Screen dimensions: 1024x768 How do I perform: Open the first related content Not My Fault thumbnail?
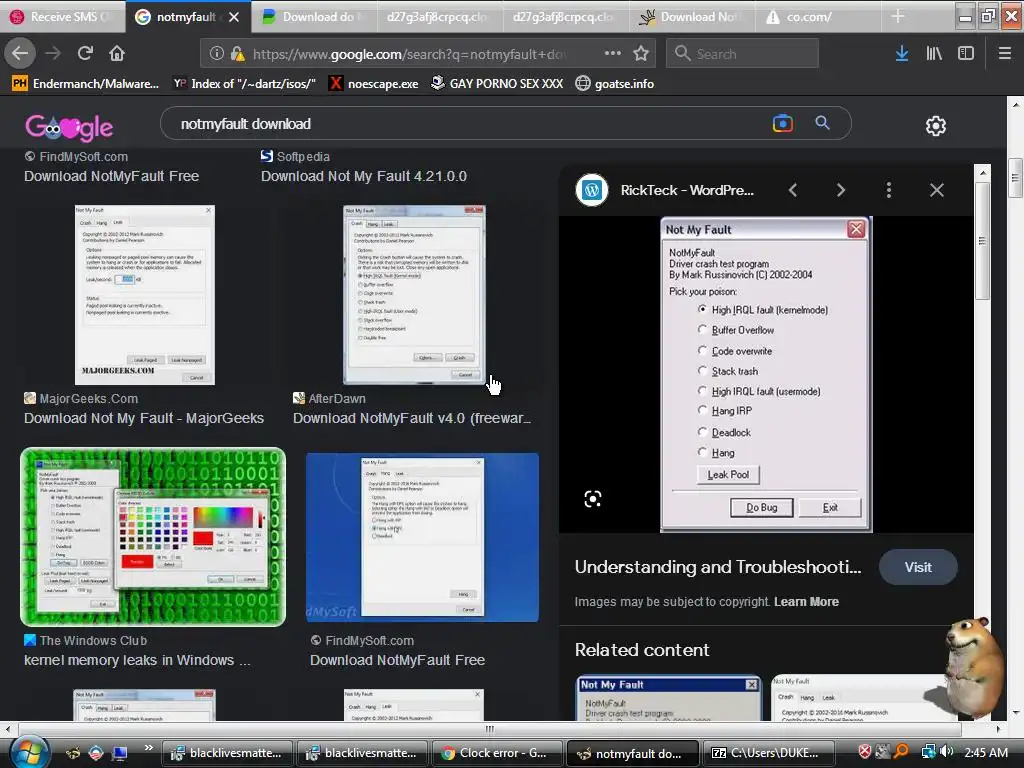(669, 698)
